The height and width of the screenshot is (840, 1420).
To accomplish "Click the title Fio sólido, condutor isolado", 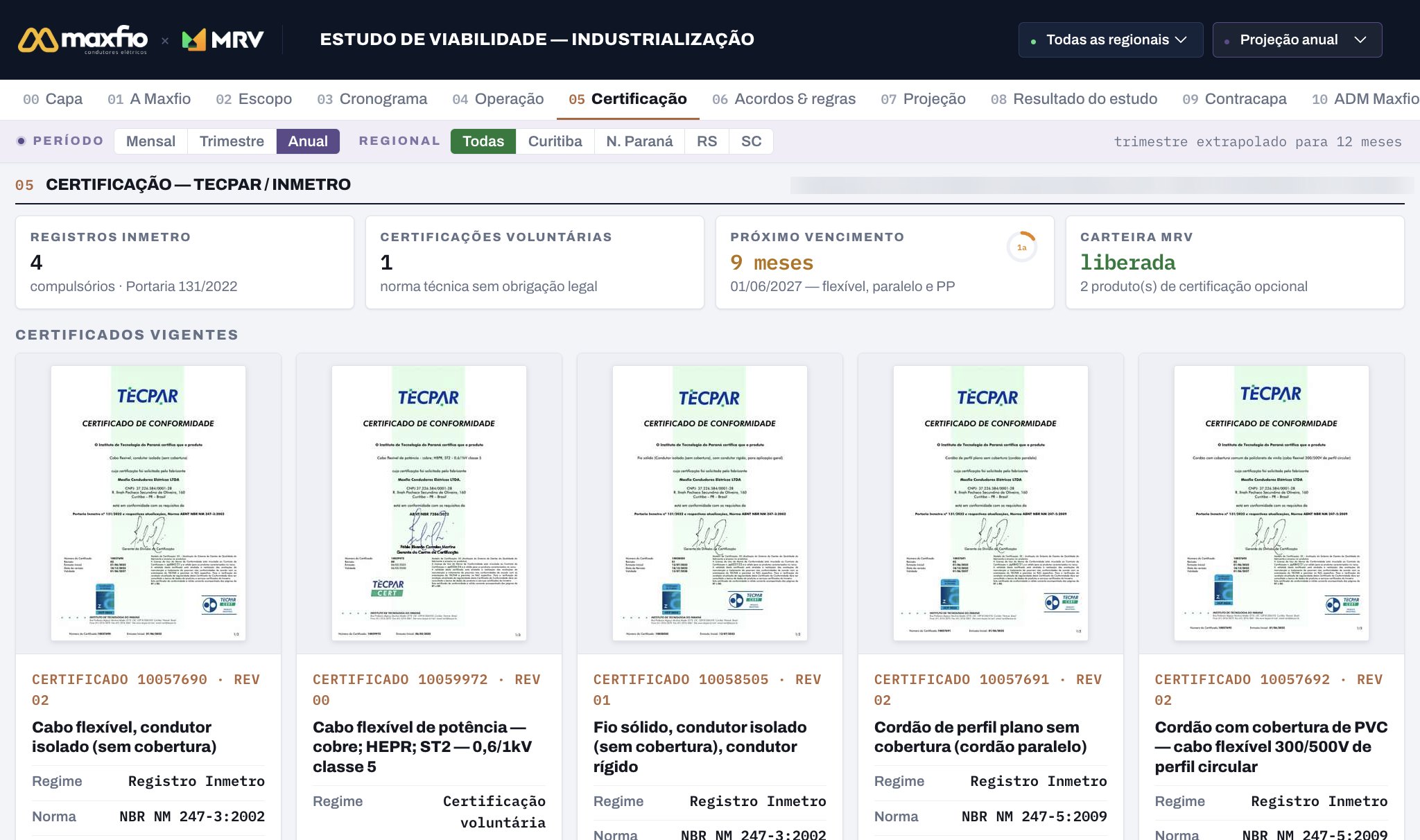I will click(700, 746).
